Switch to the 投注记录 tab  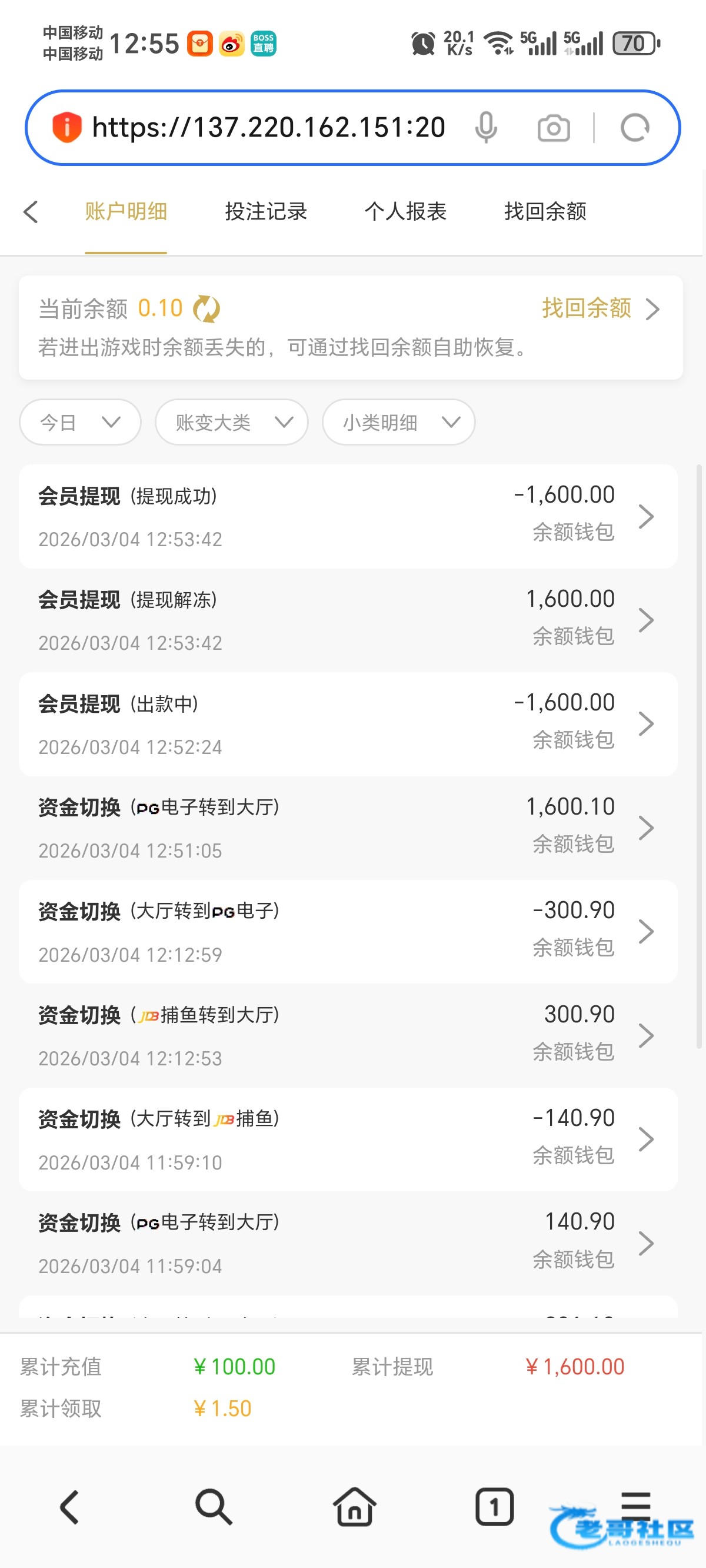tap(266, 212)
